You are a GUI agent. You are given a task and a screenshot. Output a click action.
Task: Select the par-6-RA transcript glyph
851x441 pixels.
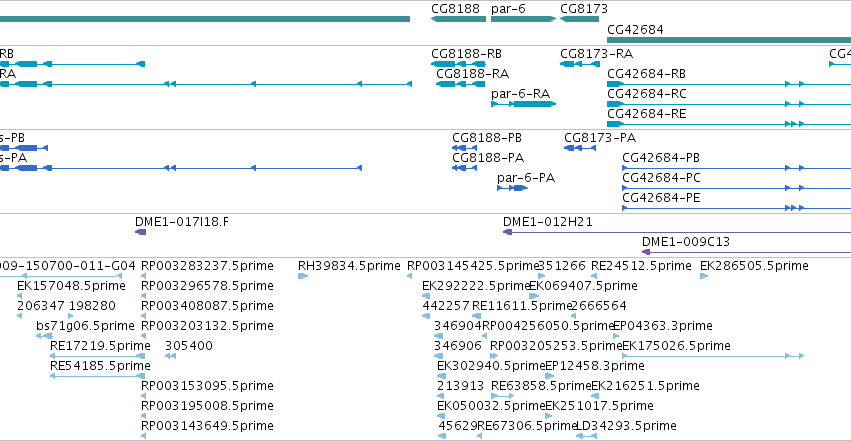tap(523, 104)
